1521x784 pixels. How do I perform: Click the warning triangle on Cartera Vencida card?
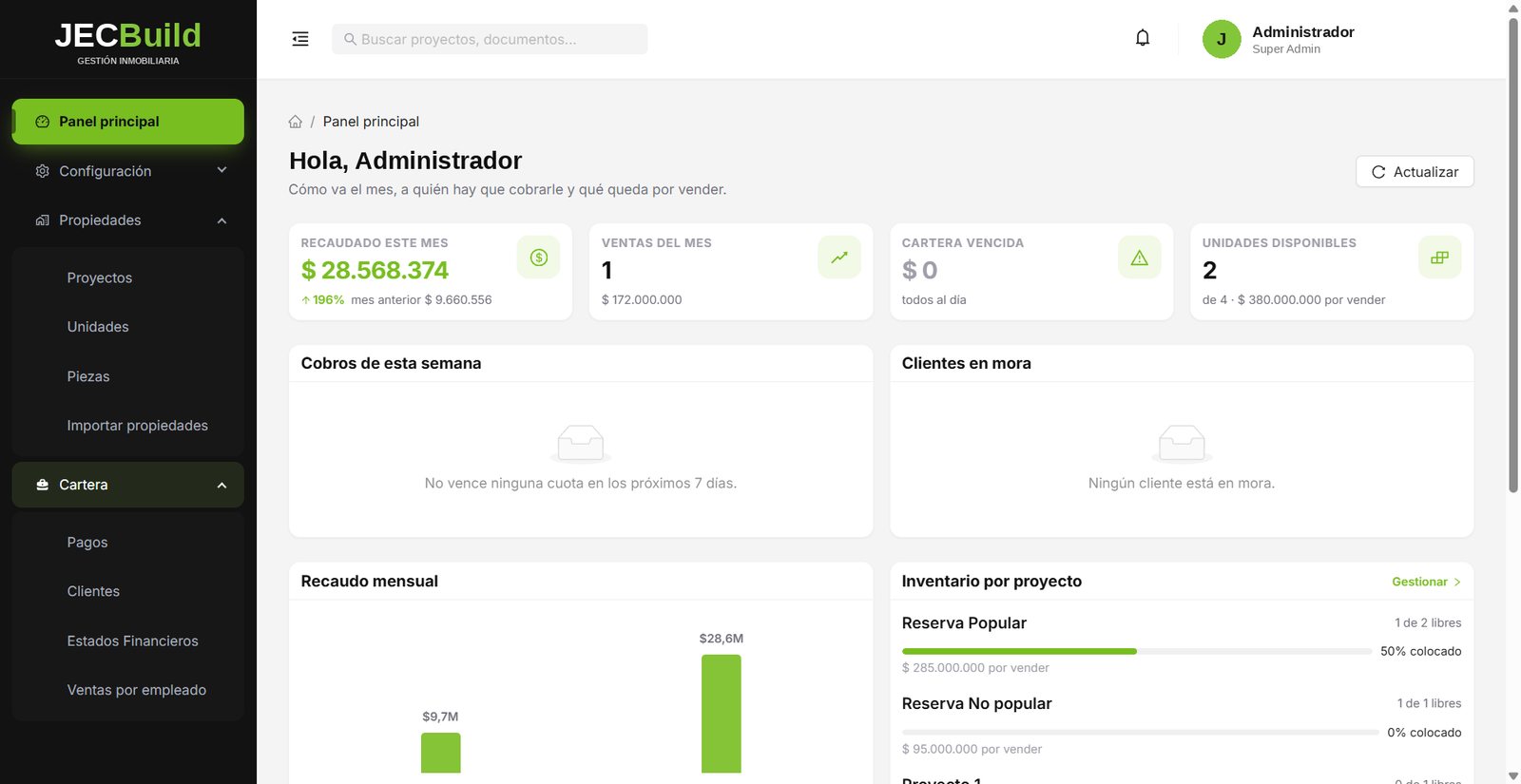(x=1140, y=258)
